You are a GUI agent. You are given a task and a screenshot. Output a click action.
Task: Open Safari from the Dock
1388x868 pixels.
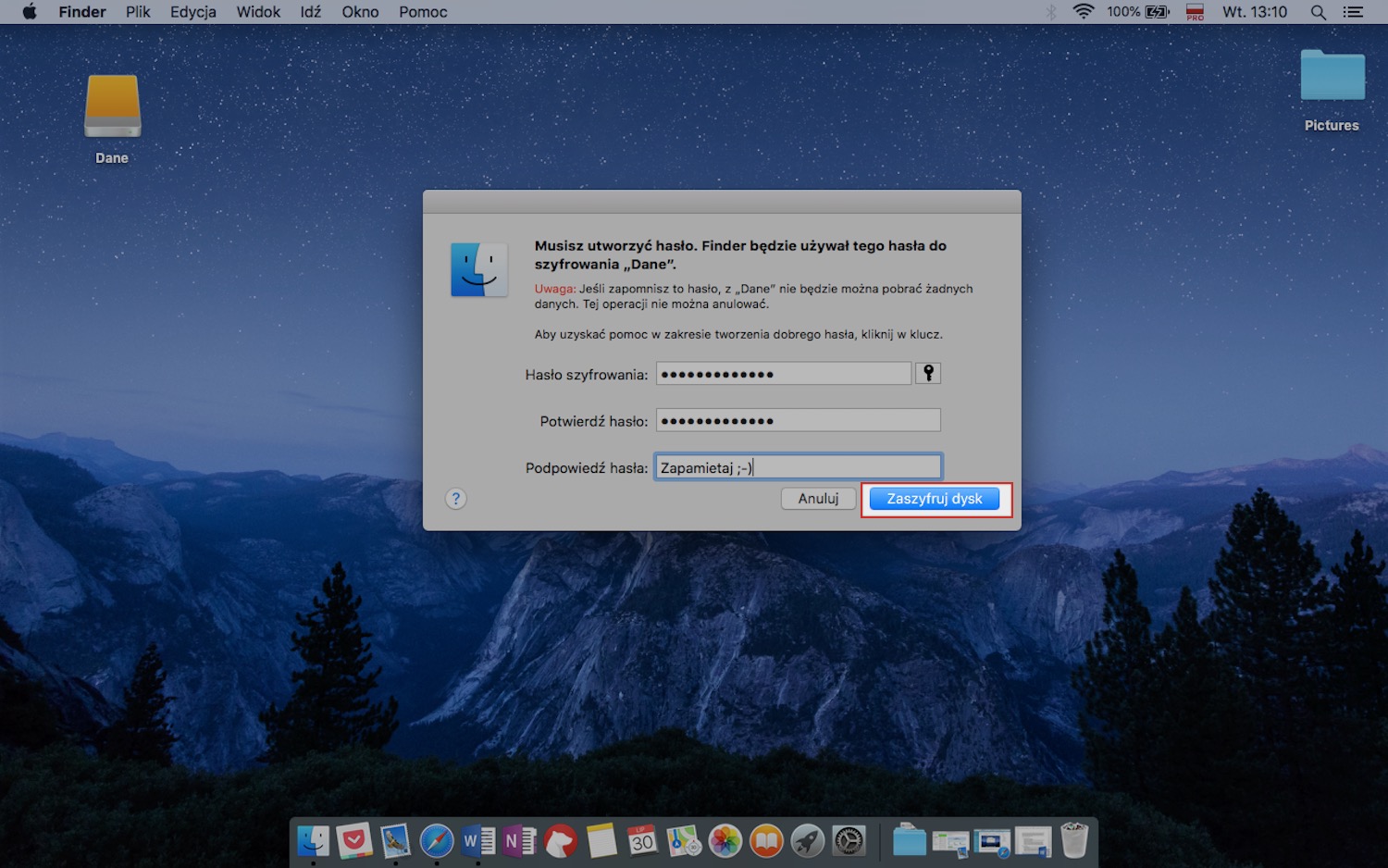(x=437, y=841)
